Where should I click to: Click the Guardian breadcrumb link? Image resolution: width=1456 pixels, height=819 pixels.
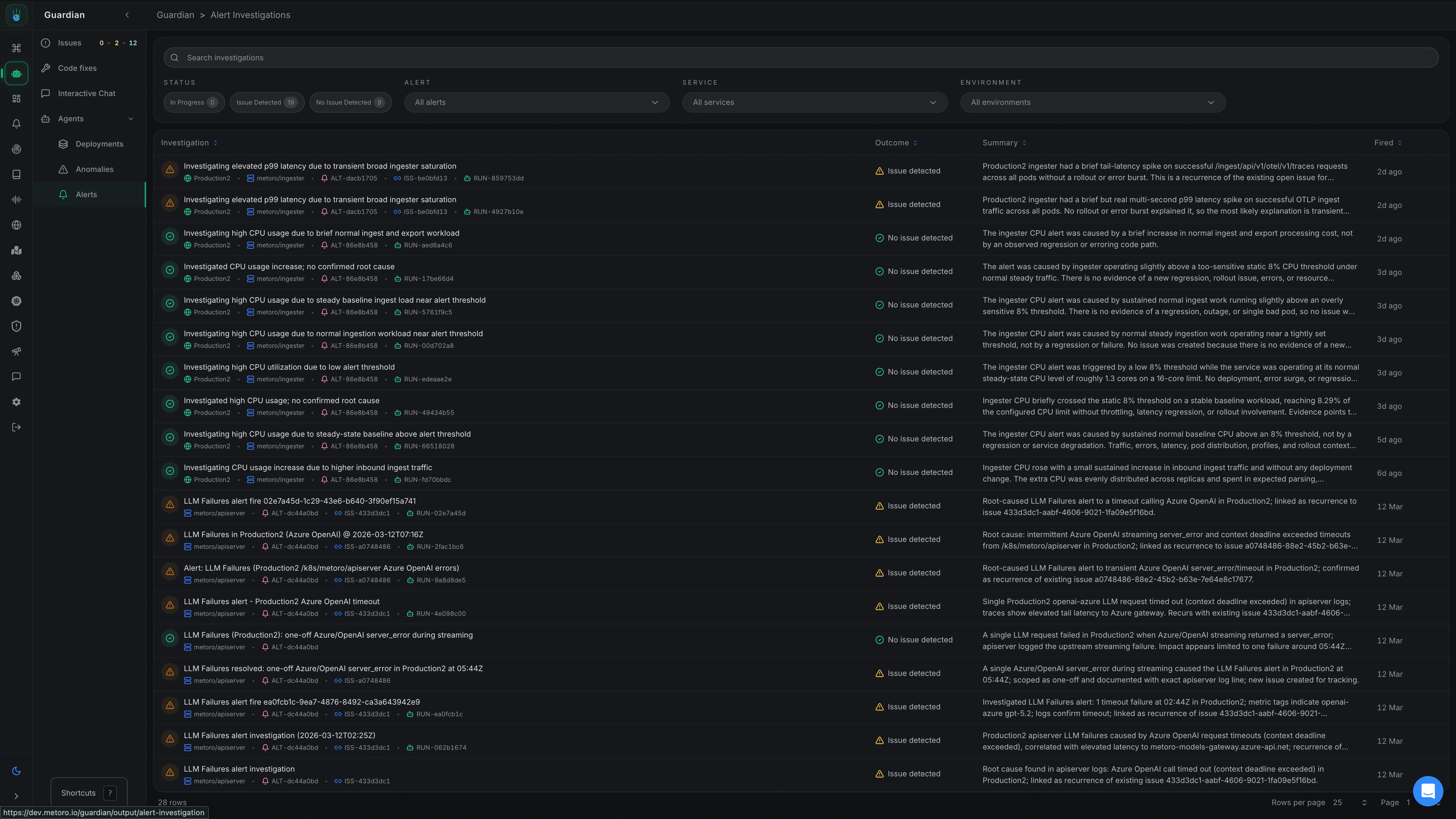point(175,15)
